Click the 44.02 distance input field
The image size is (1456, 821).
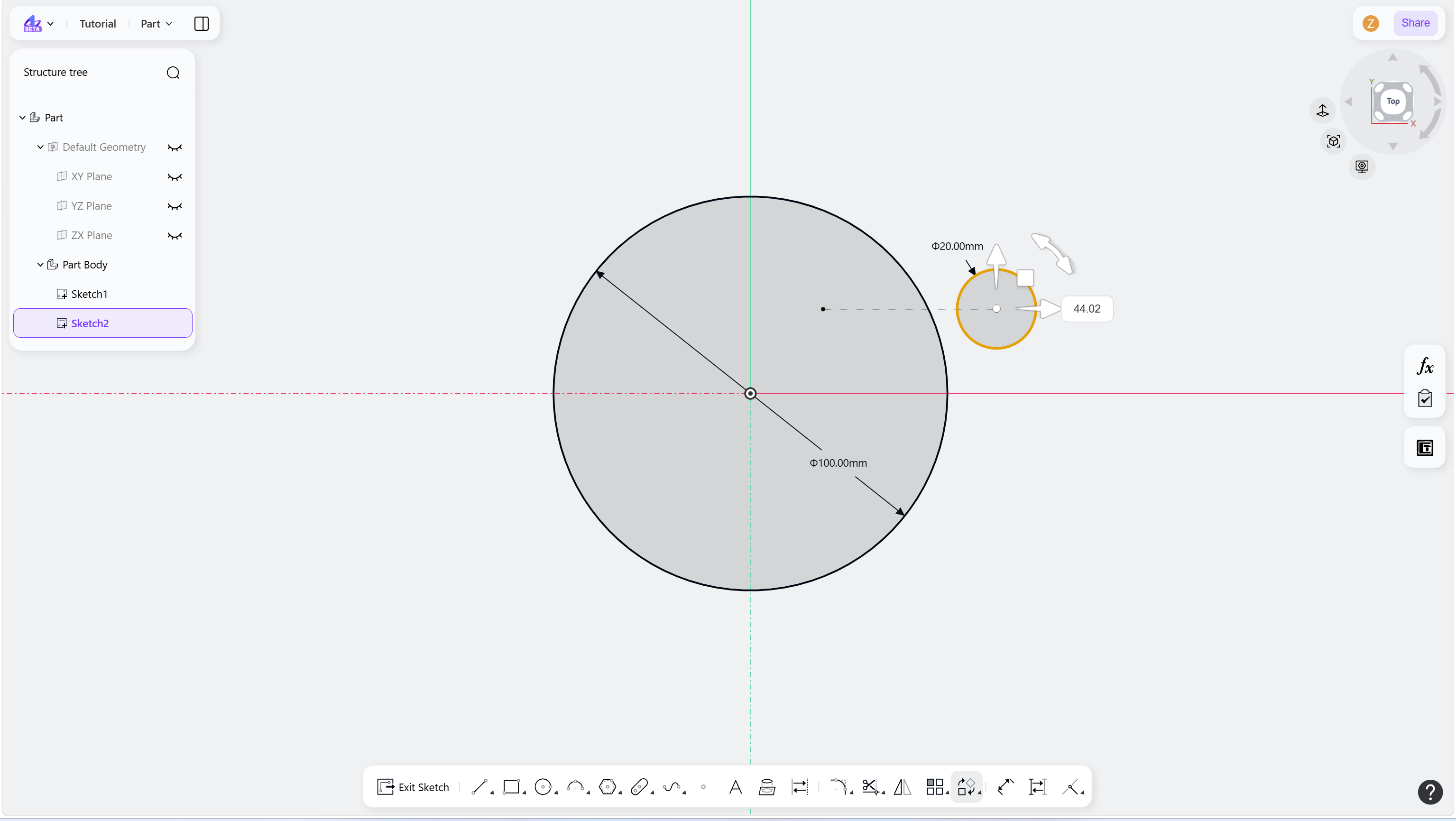pyautogui.click(x=1087, y=309)
